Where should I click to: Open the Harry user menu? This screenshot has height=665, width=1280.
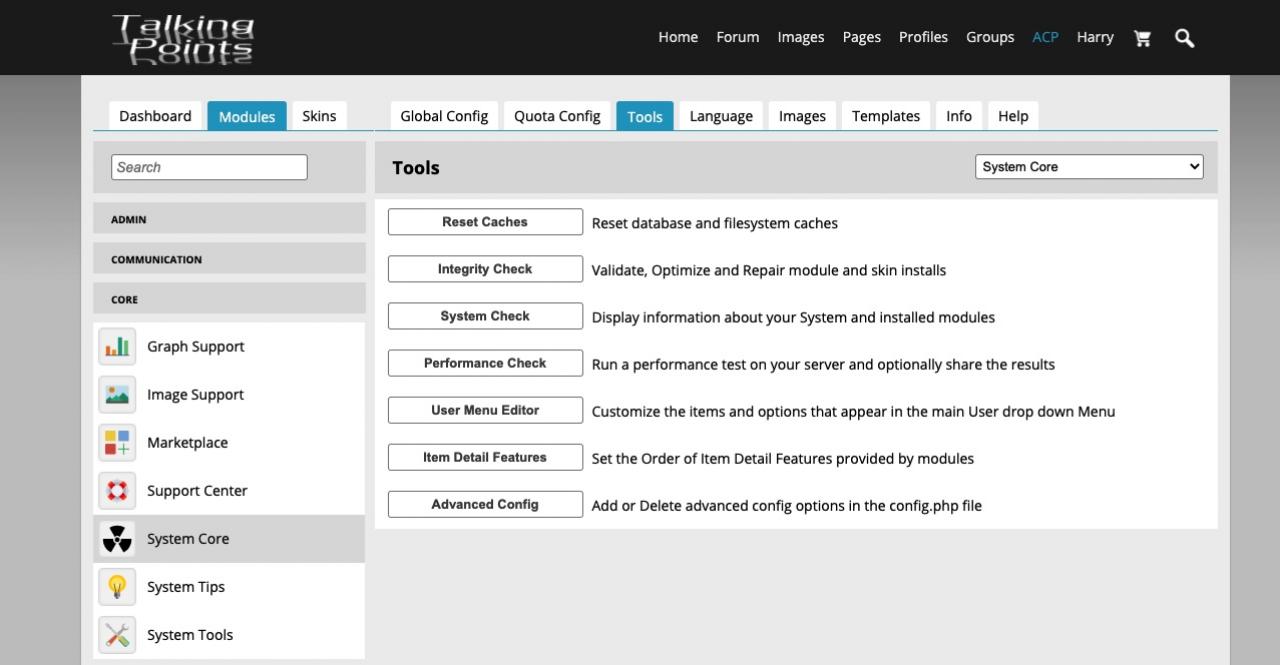click(1095, 37)
